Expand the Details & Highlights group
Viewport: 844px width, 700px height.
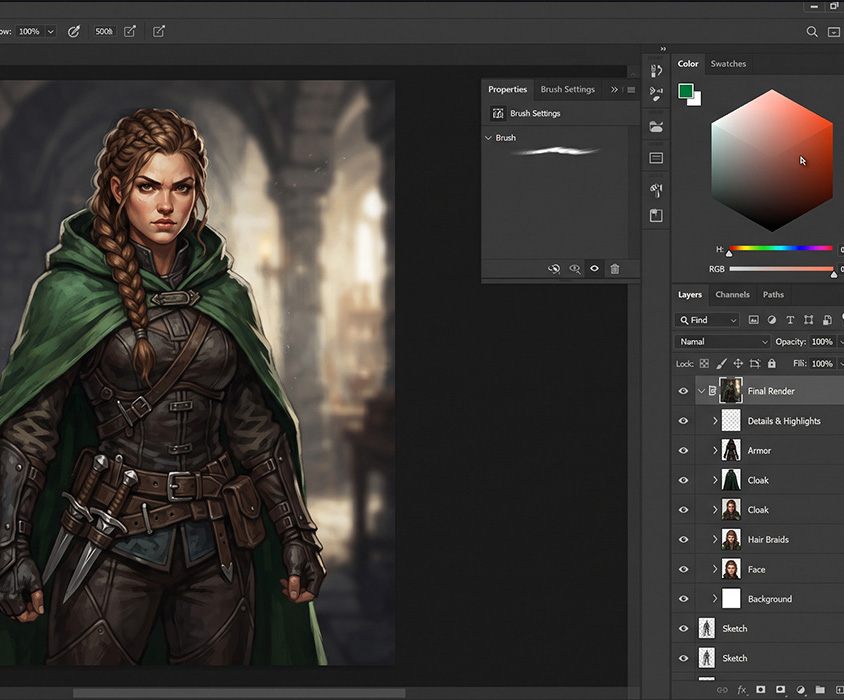[715, 421]
